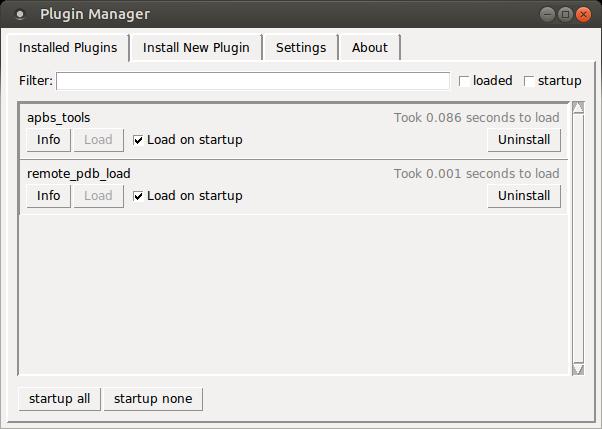The height and width of the screenshot is (429, 602).
Task: Disable Load on startup for apbs_tools
Action: 139,140
